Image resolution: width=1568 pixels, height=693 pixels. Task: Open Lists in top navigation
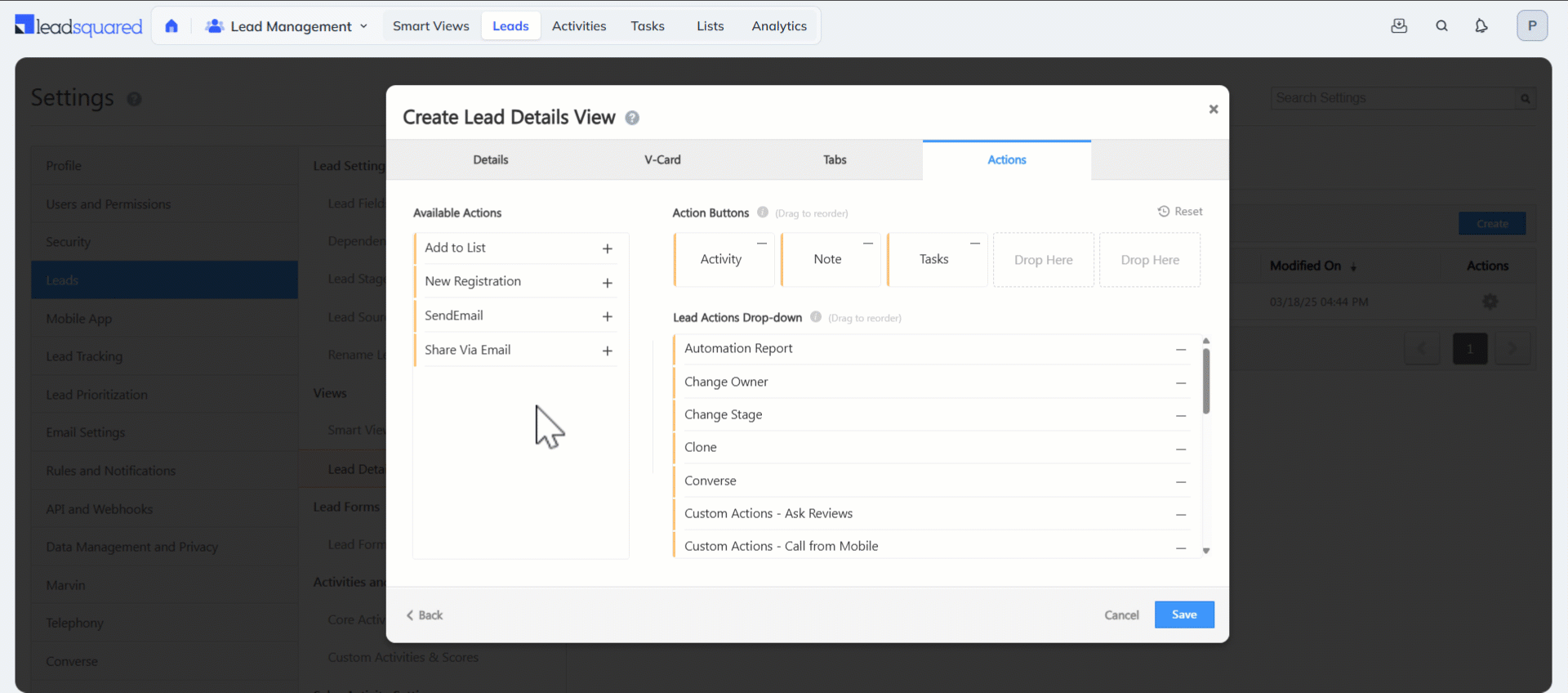[710, 26]
